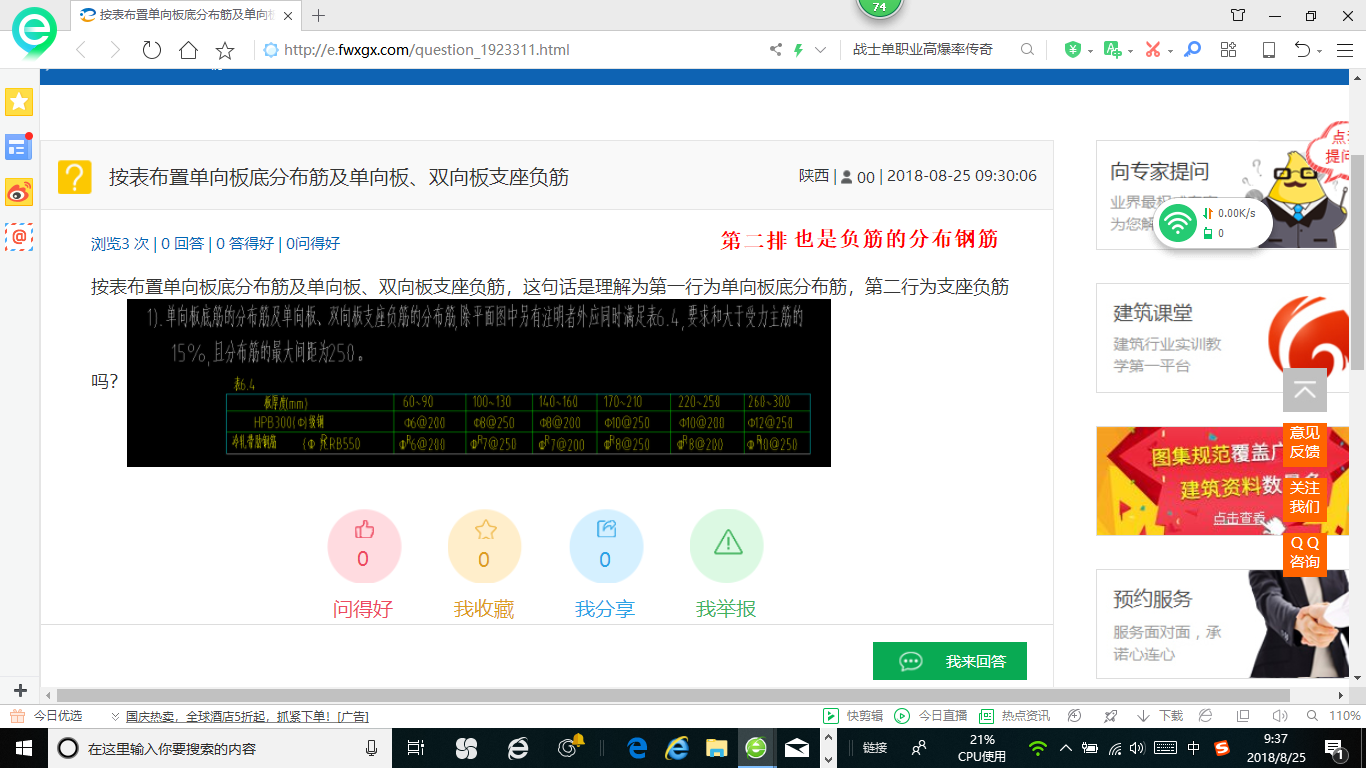
Task: Bookmark this page with the star icon
Action: pos(225,50)
